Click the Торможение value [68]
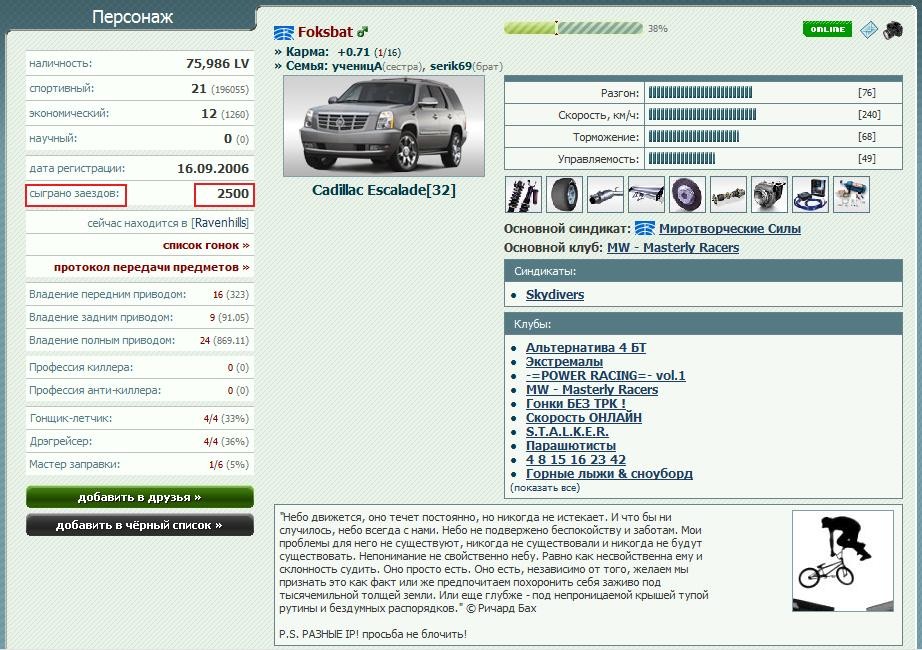This screenshot has width=922, height=650. coord(867,136)
